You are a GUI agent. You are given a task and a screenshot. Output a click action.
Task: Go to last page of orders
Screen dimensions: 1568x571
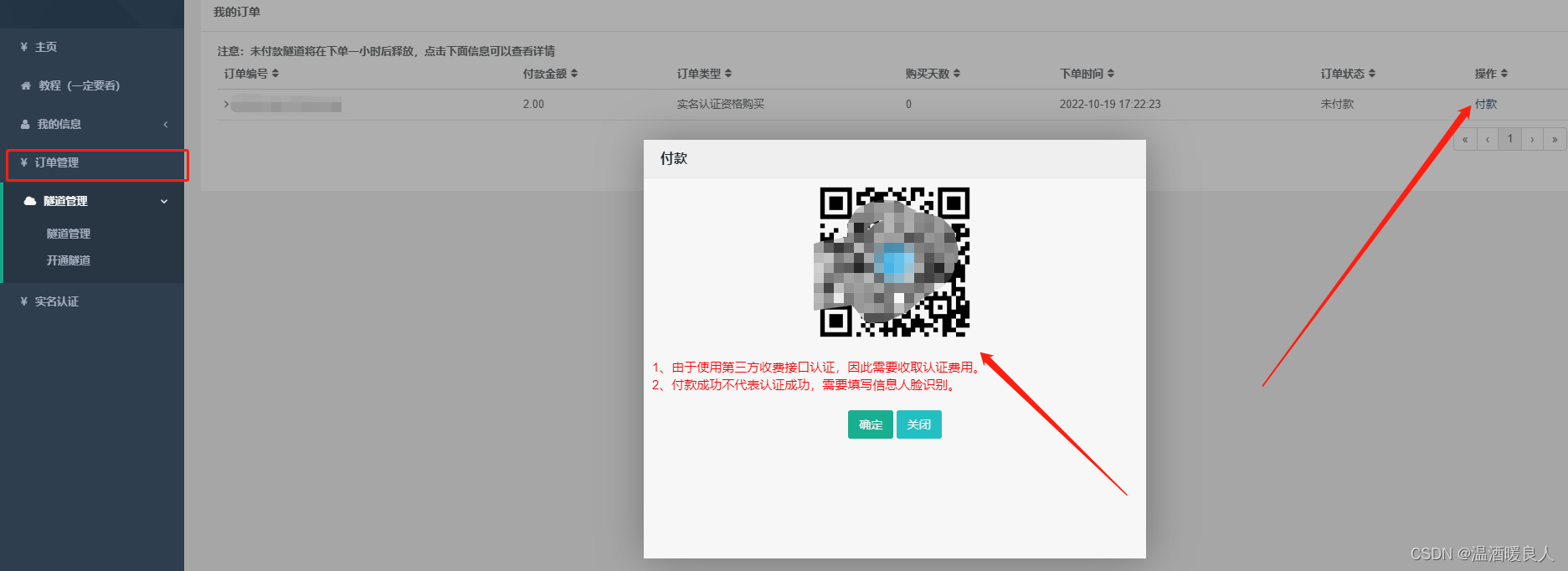click(x=1555, y=139)
